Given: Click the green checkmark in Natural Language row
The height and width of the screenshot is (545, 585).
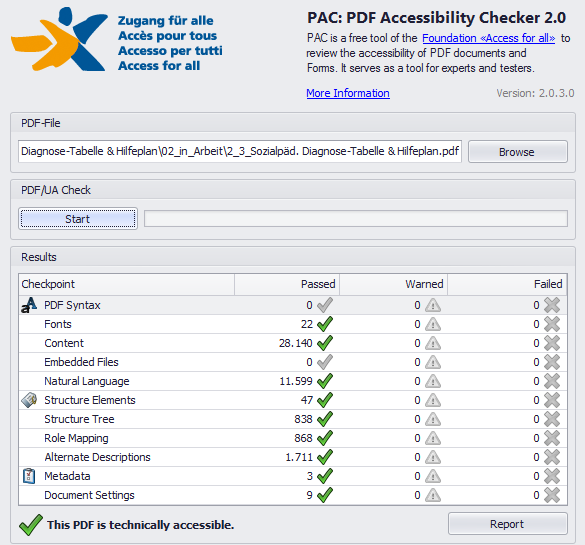Looking at the screenshot, I should (325, 381).
